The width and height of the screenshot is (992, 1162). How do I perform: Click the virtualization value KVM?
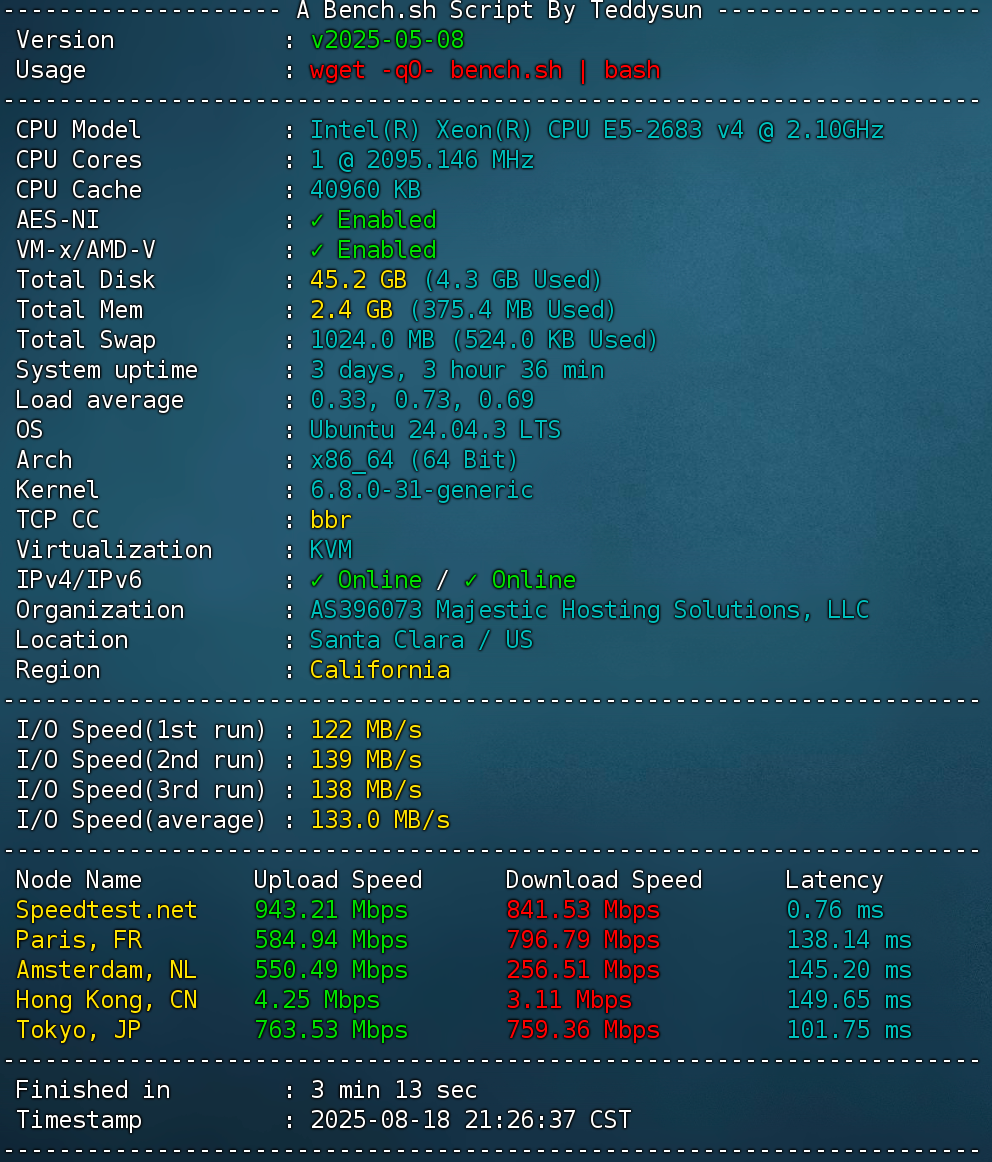tap(330, 550)
